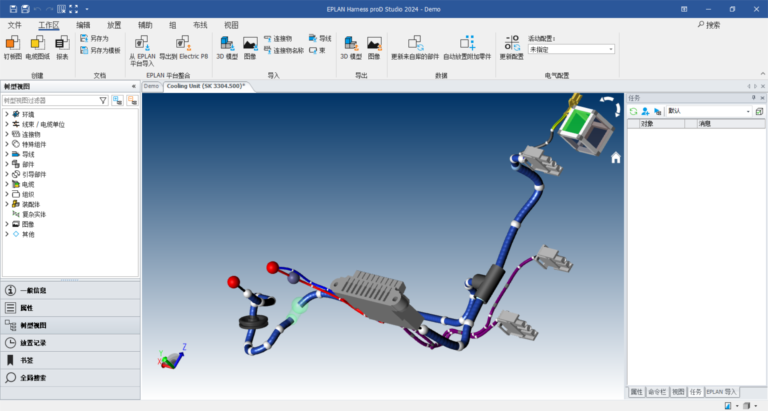Open the quick access toolbar customize arrow
Image resolution: width=768 pixels, height=411 pixels.
[87, 9]
